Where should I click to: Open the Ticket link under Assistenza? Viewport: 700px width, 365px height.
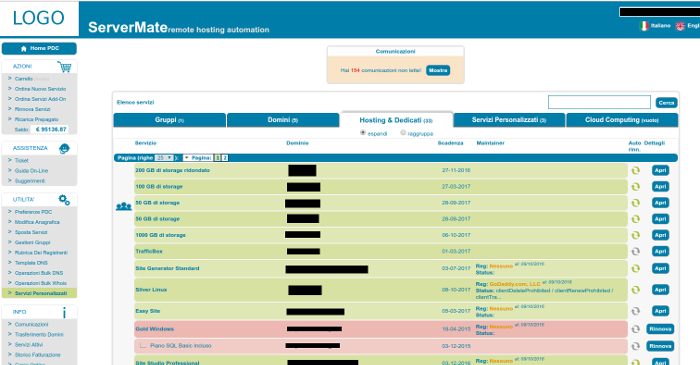(x=21, y=161)
